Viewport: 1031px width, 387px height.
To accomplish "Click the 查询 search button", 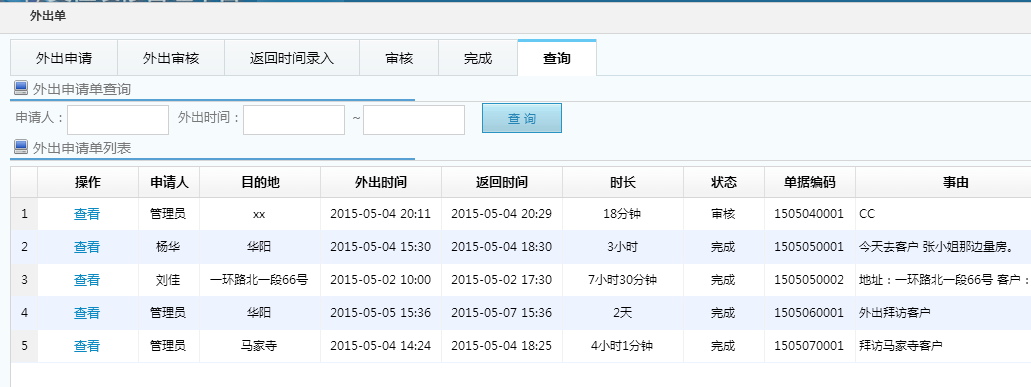I will pyautogui.click(x=522, y=118).
